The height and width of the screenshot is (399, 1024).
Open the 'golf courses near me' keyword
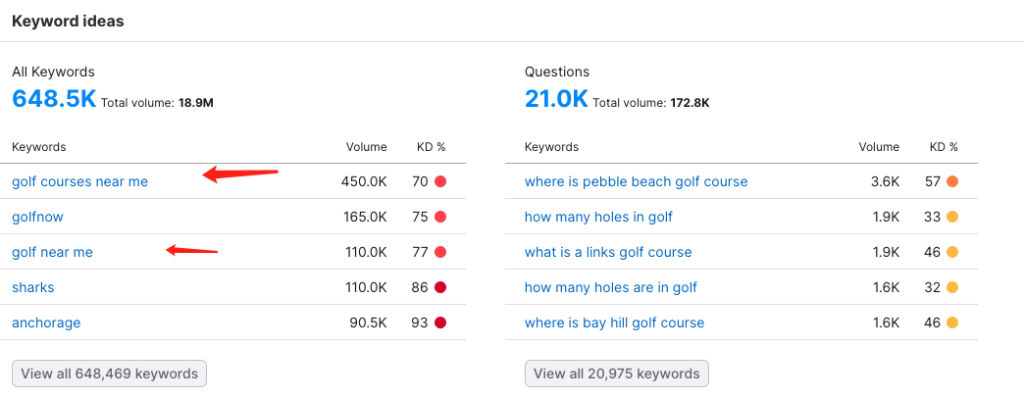point(80,182)
